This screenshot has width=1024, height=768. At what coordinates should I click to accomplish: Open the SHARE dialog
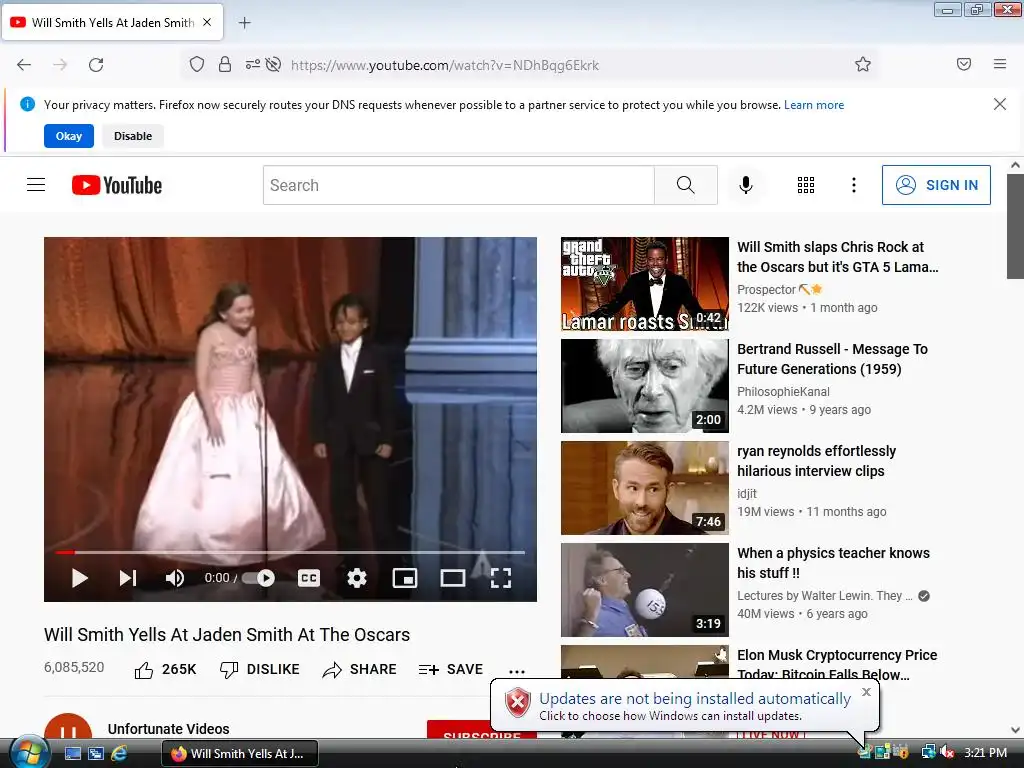[359, 669]
